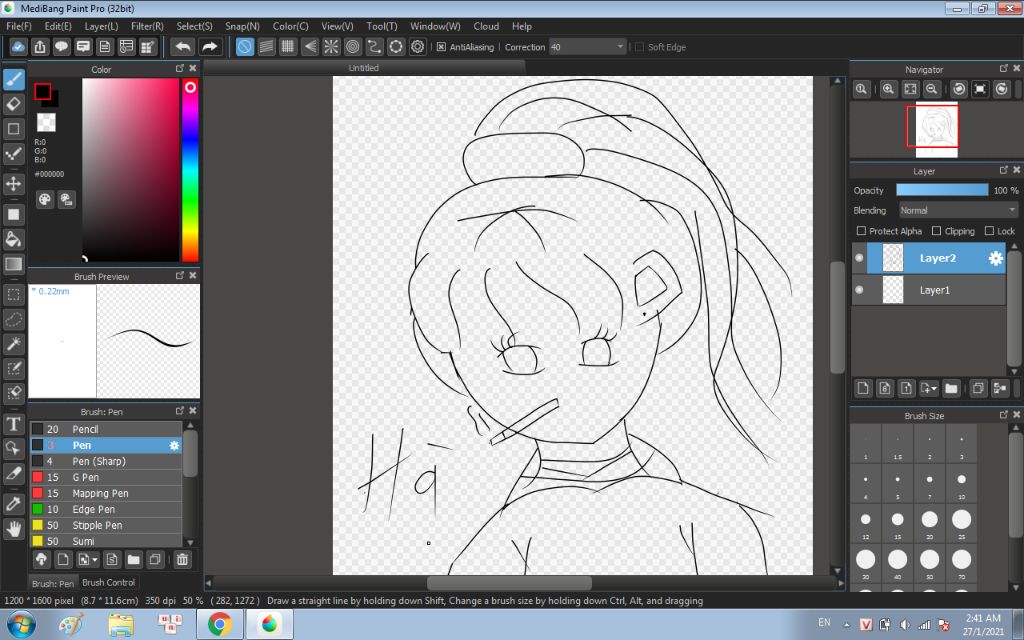This screenshot has width=1024, height=640.
Task: Open Pen brush settings gear
Action: 174,445
